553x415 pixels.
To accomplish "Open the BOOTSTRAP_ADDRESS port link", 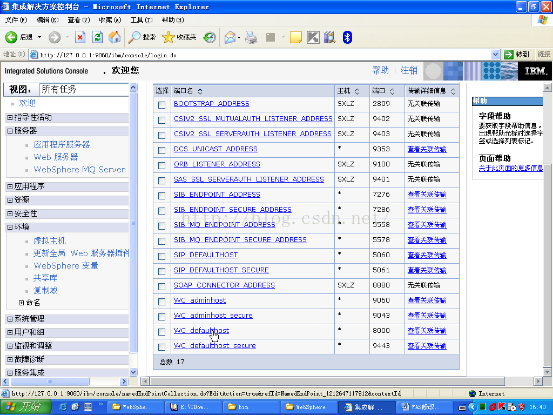I will [x=211, y=104].
